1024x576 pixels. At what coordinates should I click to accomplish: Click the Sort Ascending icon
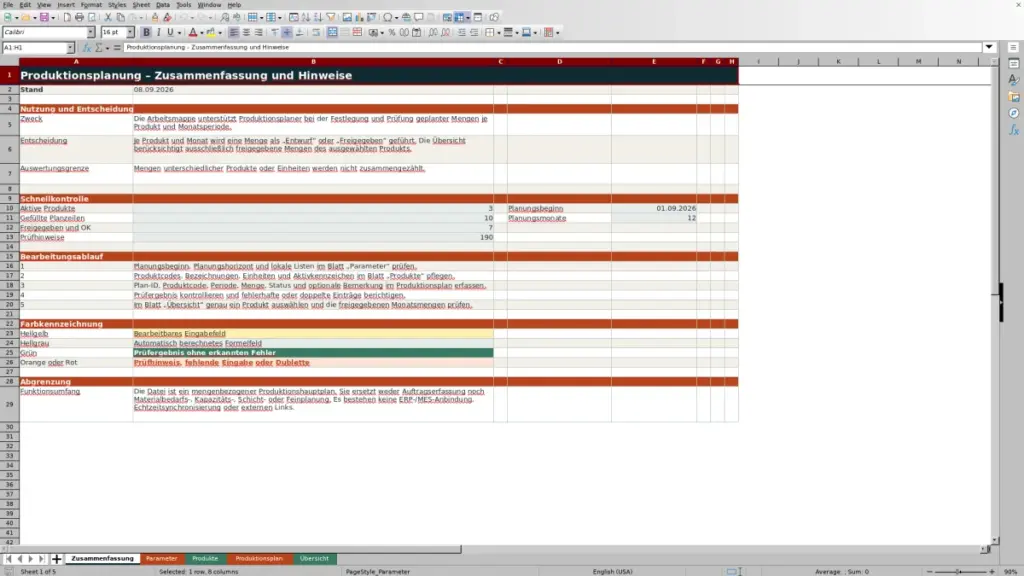click(x=306, y=17)
